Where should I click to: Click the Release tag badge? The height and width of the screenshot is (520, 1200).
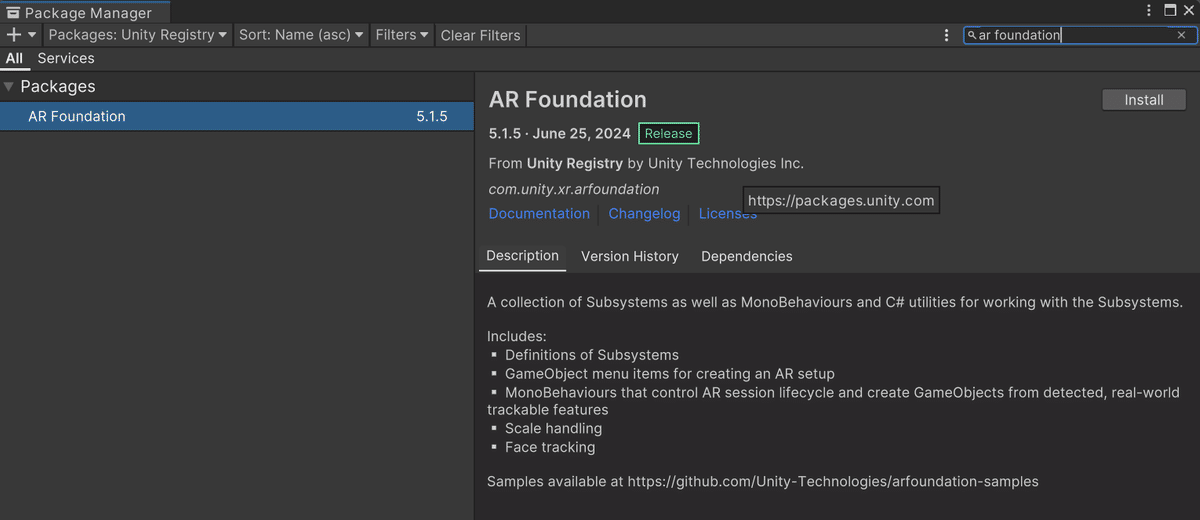point(668,133)
